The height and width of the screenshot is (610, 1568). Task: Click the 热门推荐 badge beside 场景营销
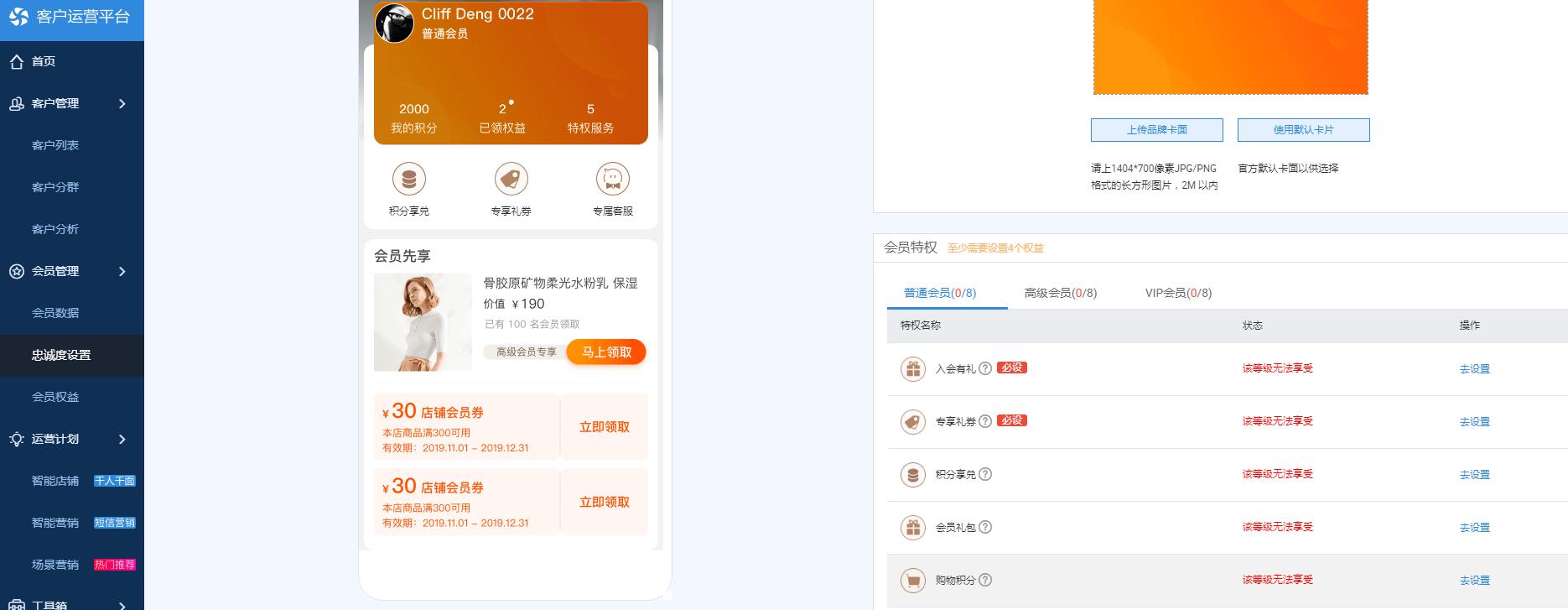tap(115, 565)
